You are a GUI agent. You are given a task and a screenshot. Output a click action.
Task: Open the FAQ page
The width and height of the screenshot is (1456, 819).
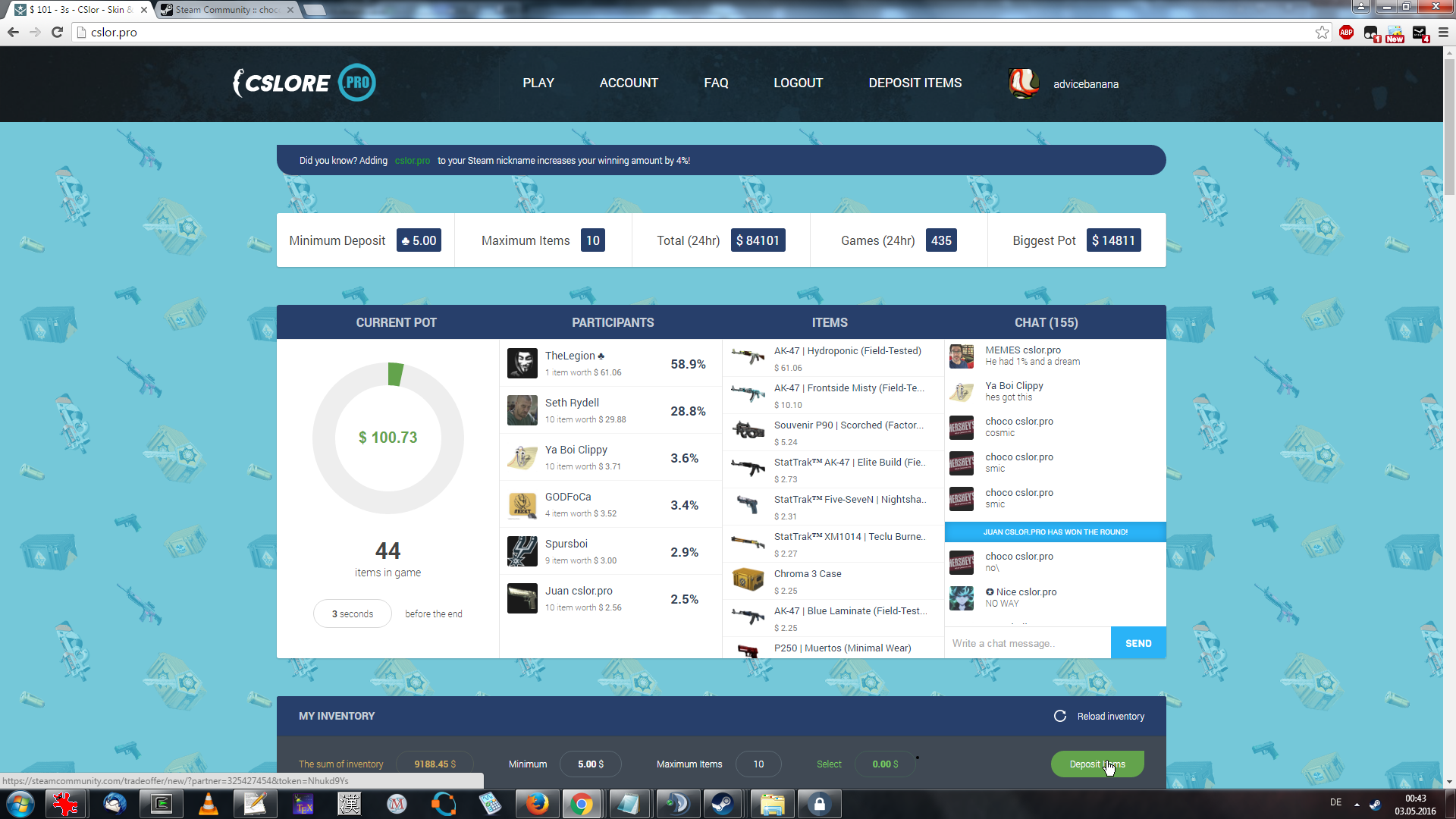(716, 83)
